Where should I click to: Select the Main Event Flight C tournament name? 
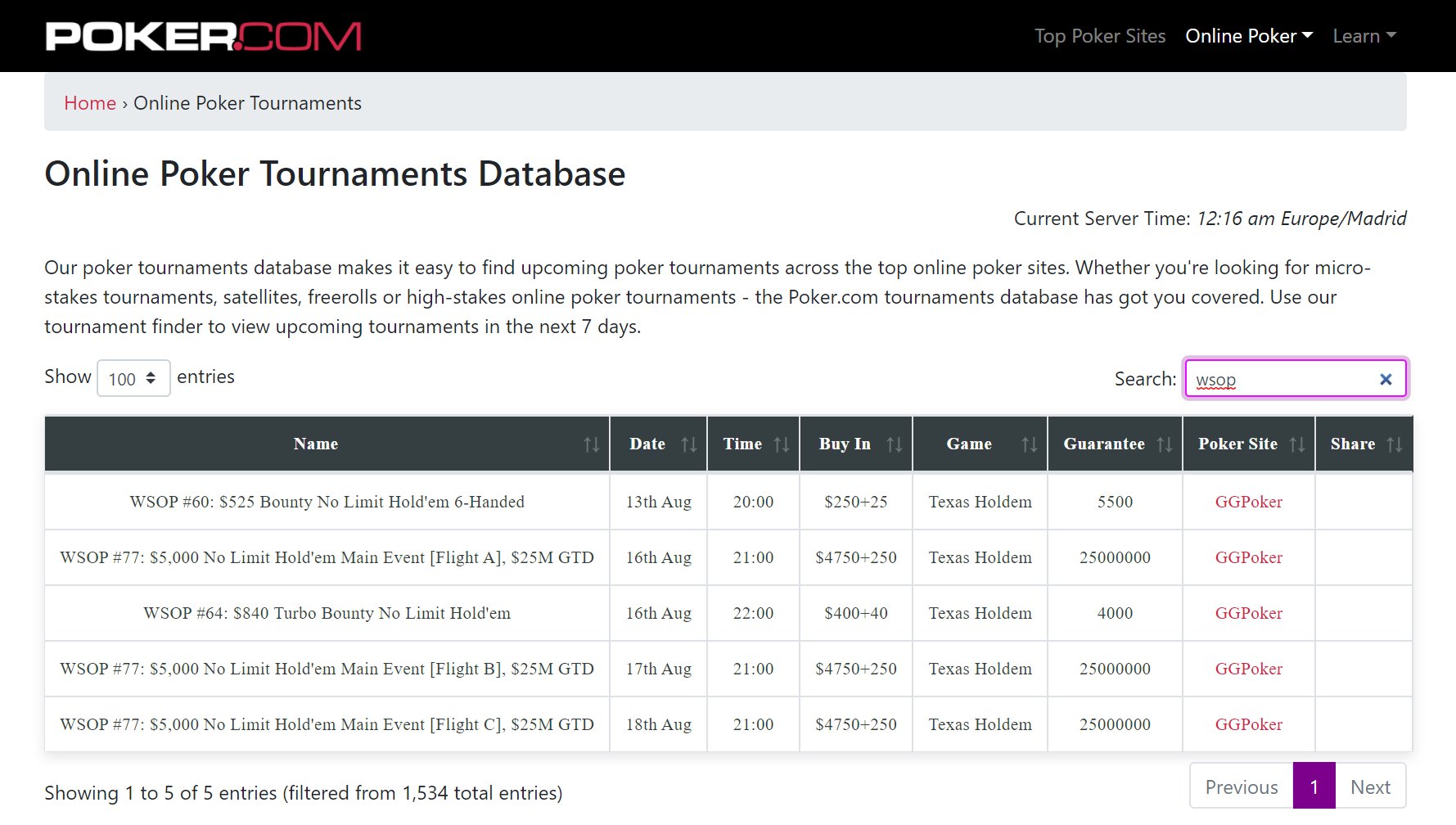click(x=327, y=724)
